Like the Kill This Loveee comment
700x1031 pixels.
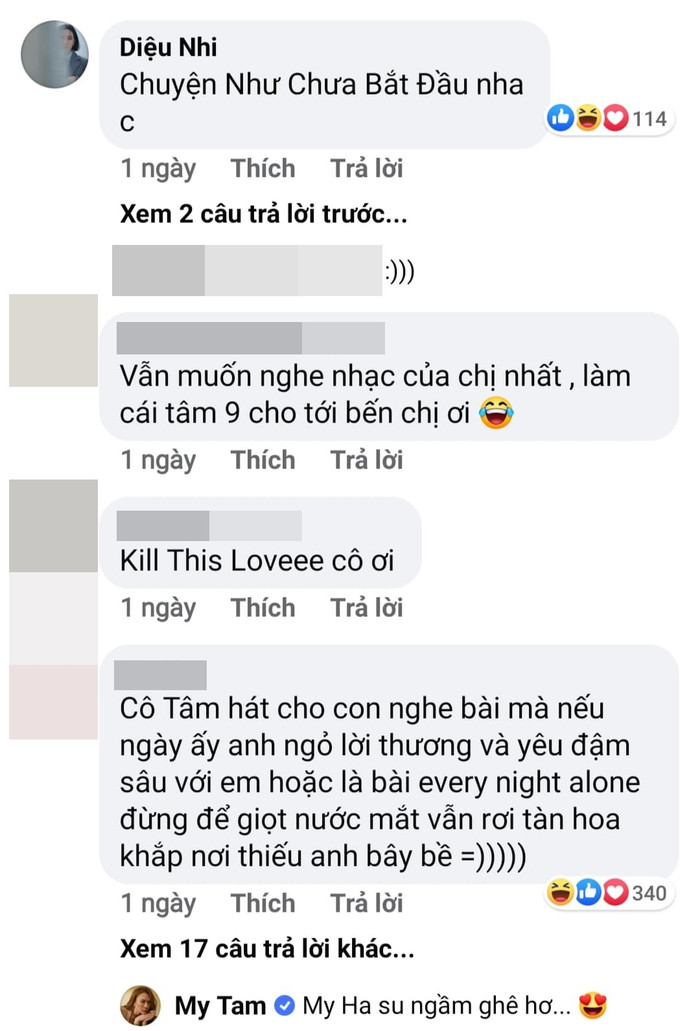pos(263,608)
